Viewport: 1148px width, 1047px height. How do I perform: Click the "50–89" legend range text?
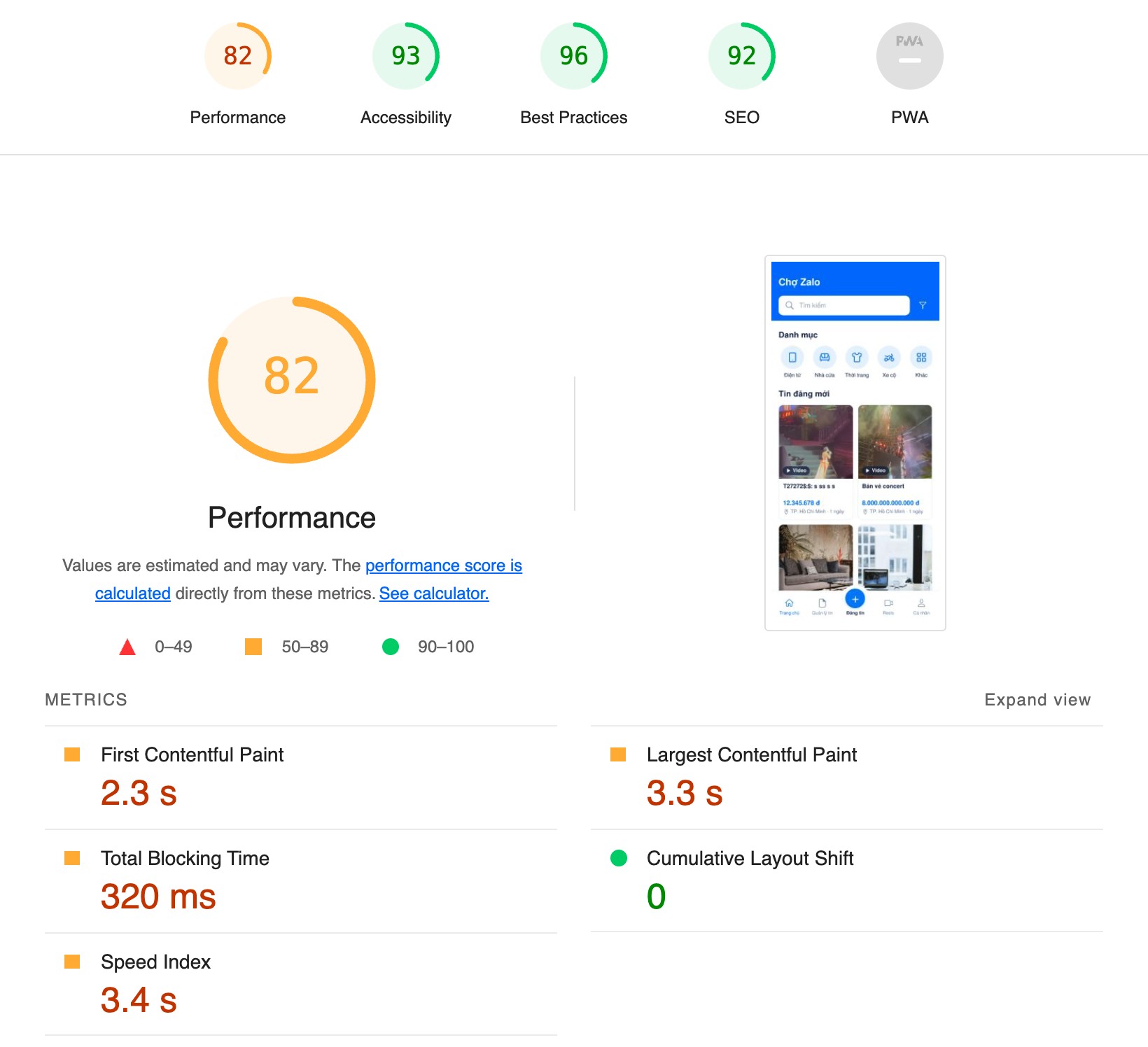[x=305, y=647]
